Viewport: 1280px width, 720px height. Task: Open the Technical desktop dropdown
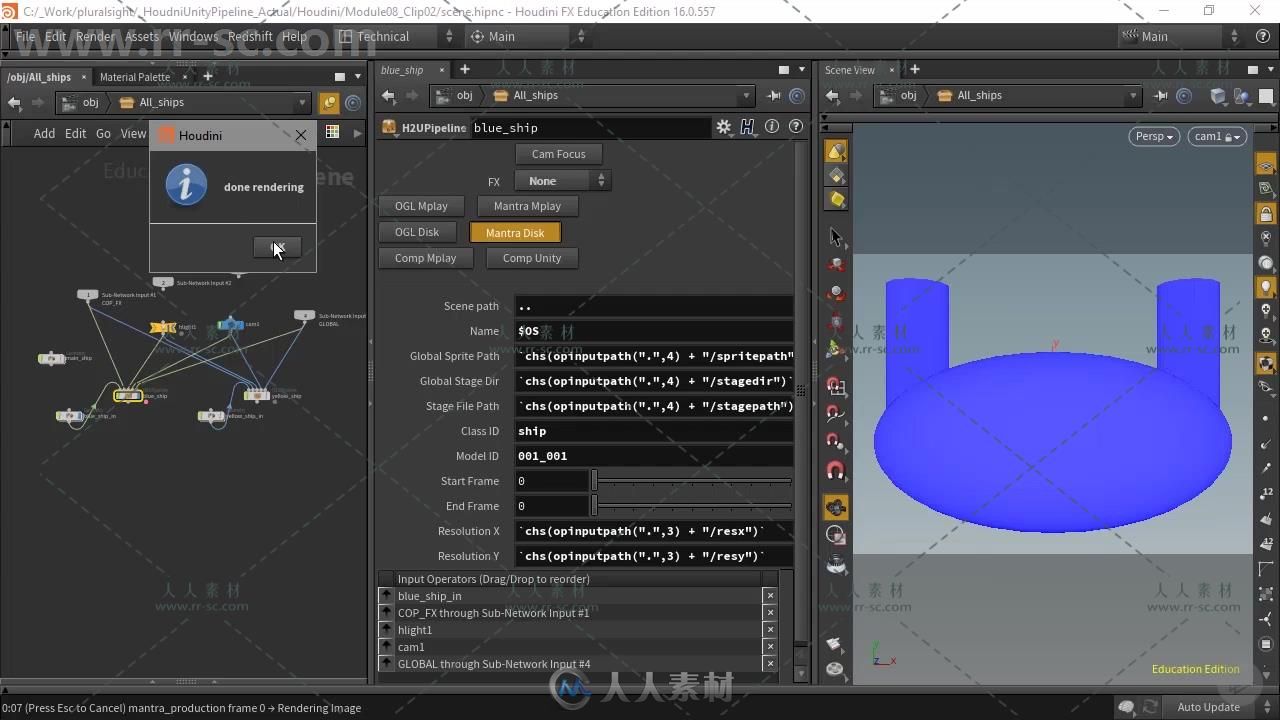396,36
